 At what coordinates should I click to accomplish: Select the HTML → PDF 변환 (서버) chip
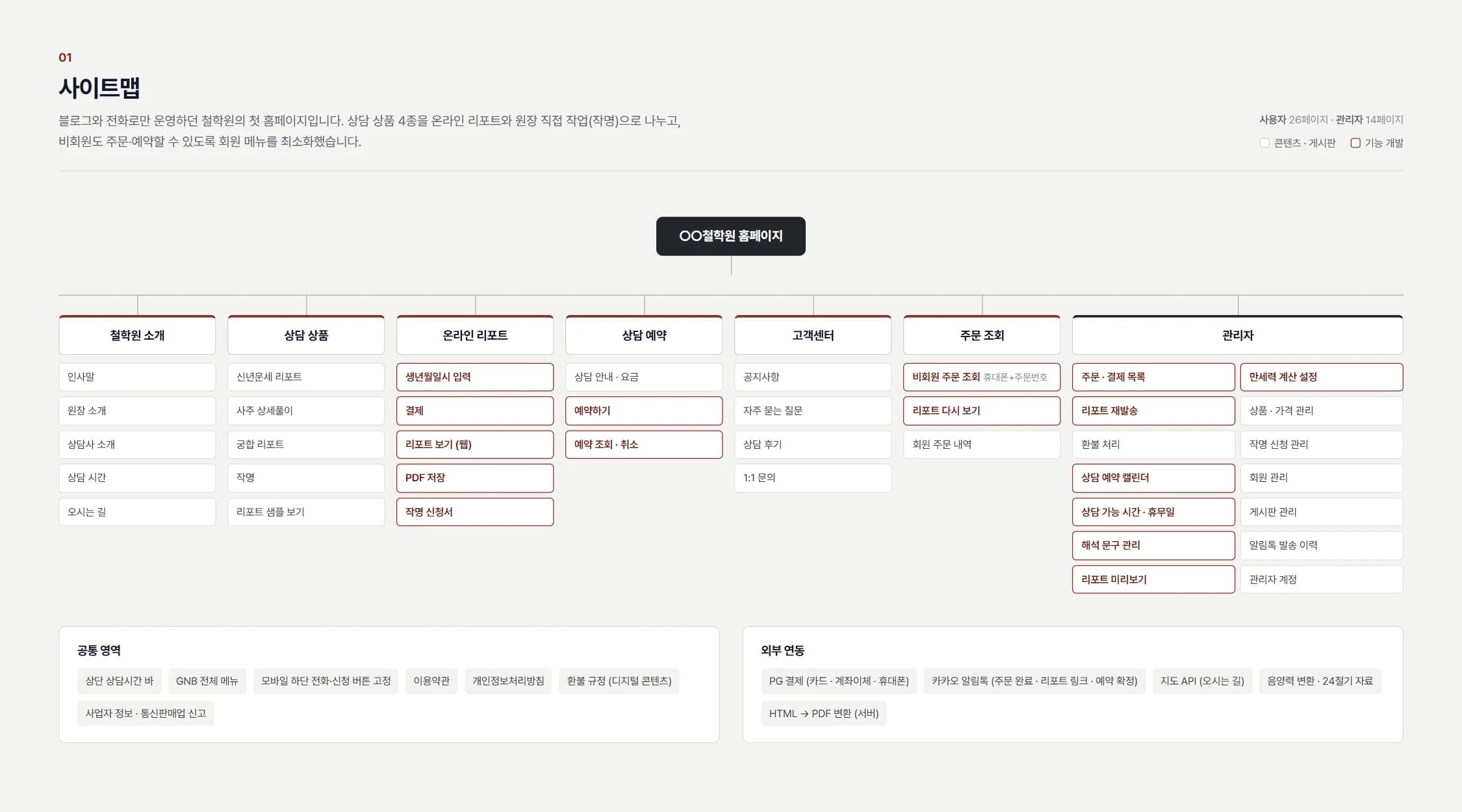(x=824, y=713)
